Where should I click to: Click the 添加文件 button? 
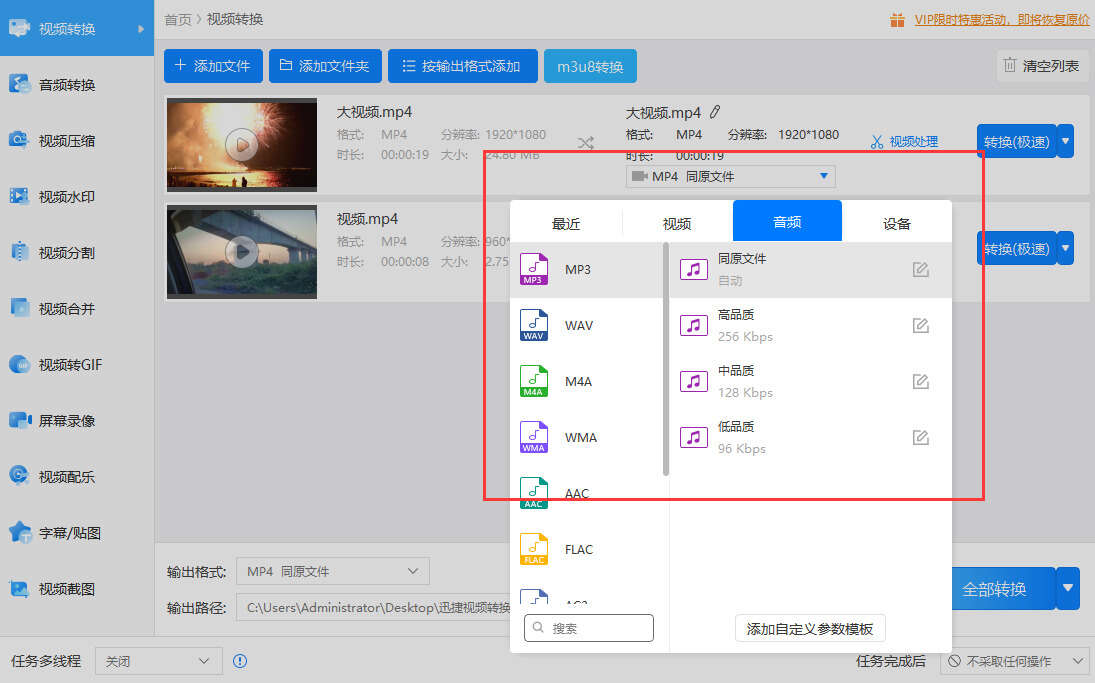[214, 66]
